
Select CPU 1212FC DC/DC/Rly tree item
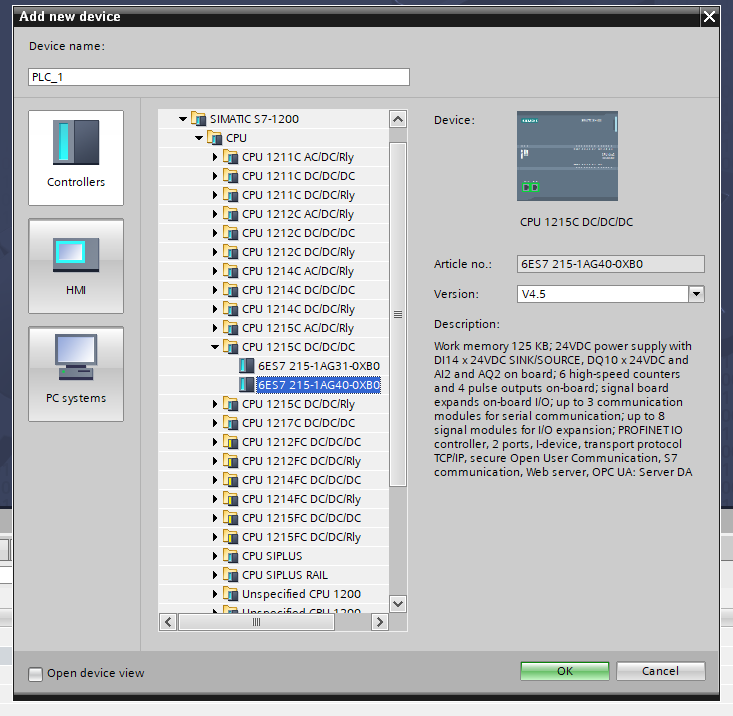(x=301, y=461)
